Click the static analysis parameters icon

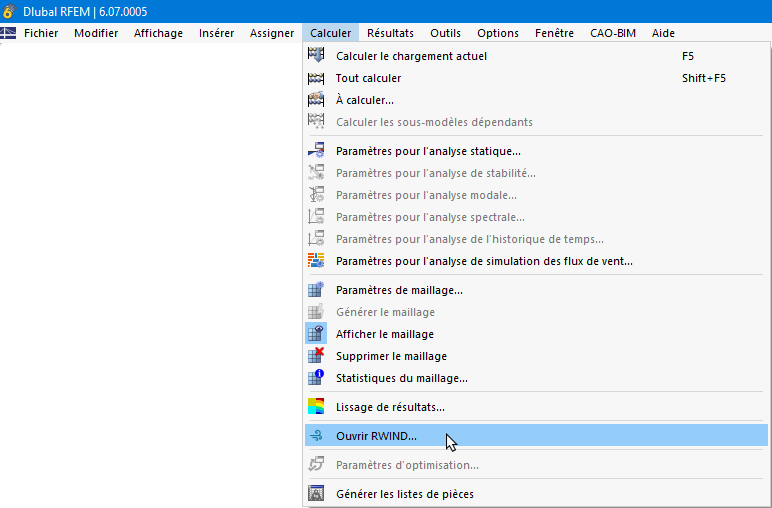tap(316, 151)
